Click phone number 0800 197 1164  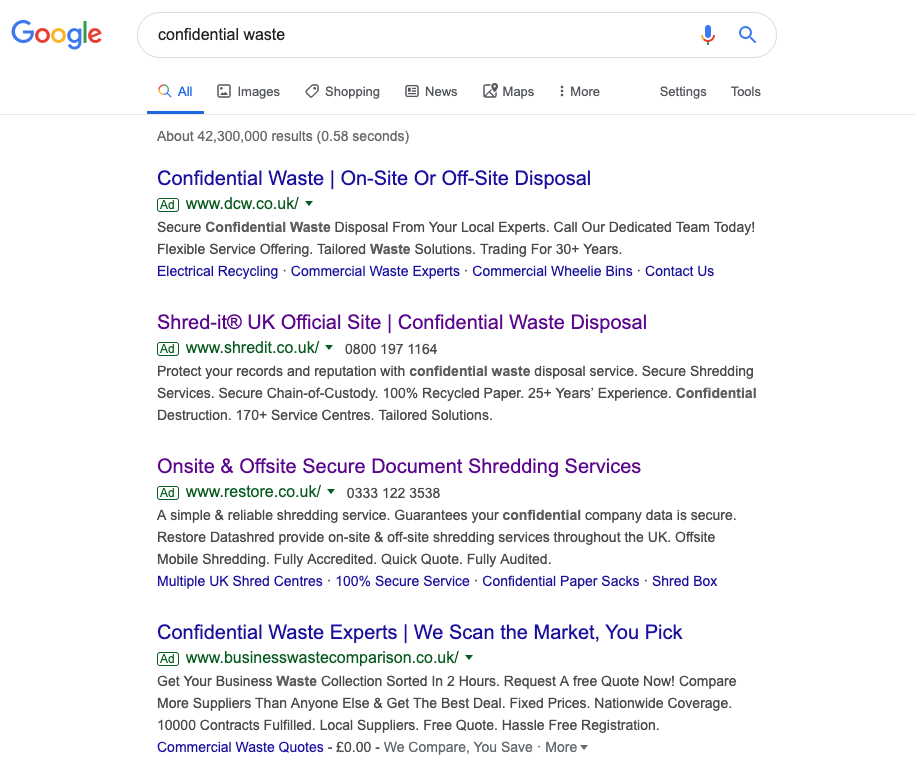pyautogui.click(x=391, y=349)
